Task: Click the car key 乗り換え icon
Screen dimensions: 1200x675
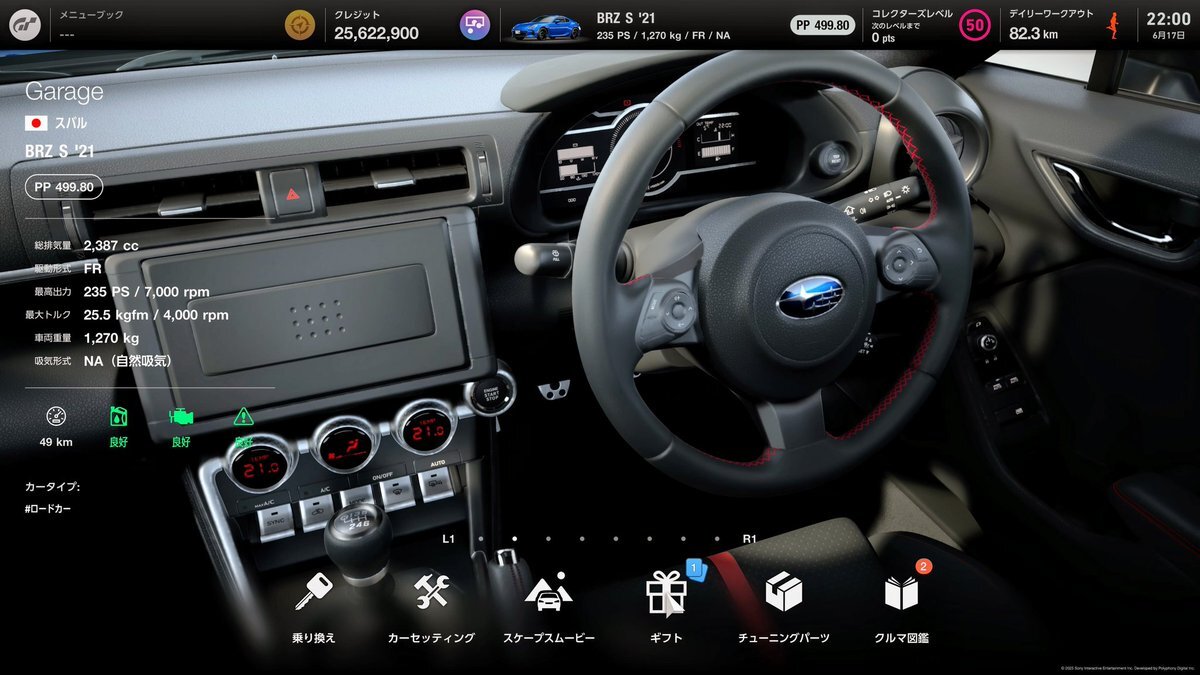Action: [x=313, y=592]
